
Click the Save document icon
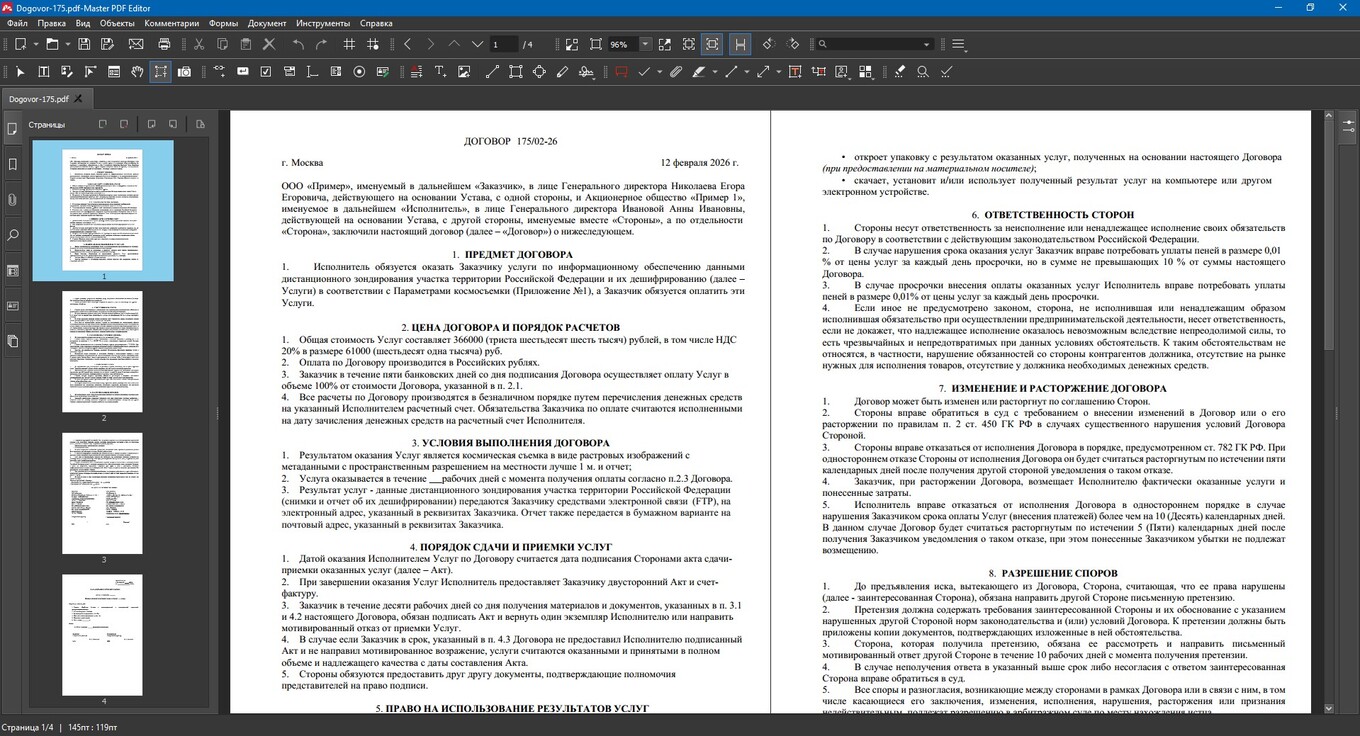click(x=84, y=44)
